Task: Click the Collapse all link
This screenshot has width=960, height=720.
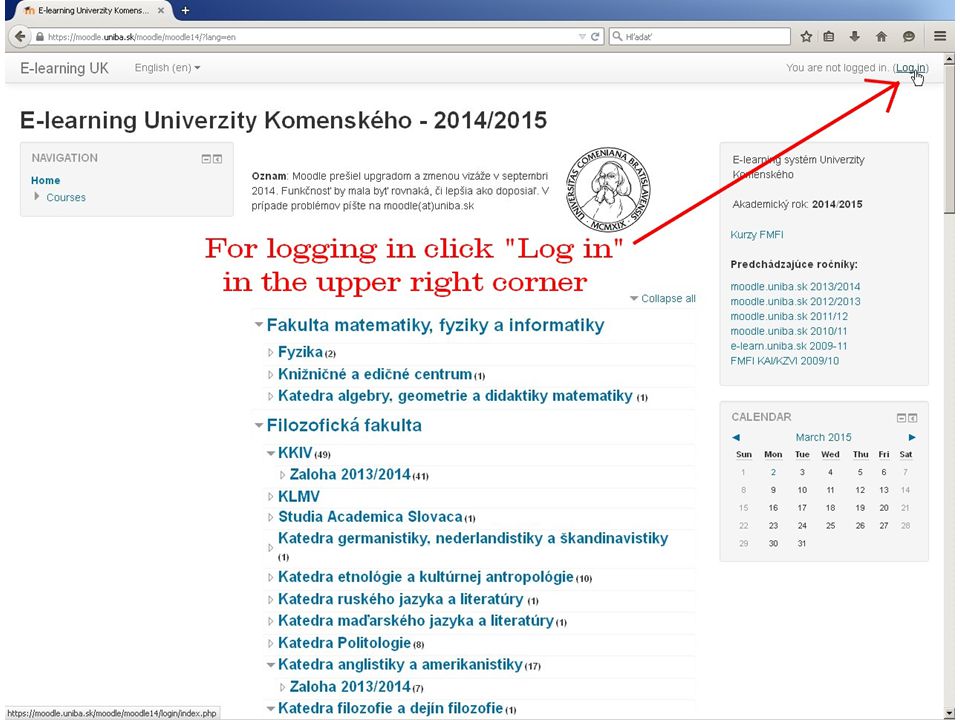Action: 668,298
